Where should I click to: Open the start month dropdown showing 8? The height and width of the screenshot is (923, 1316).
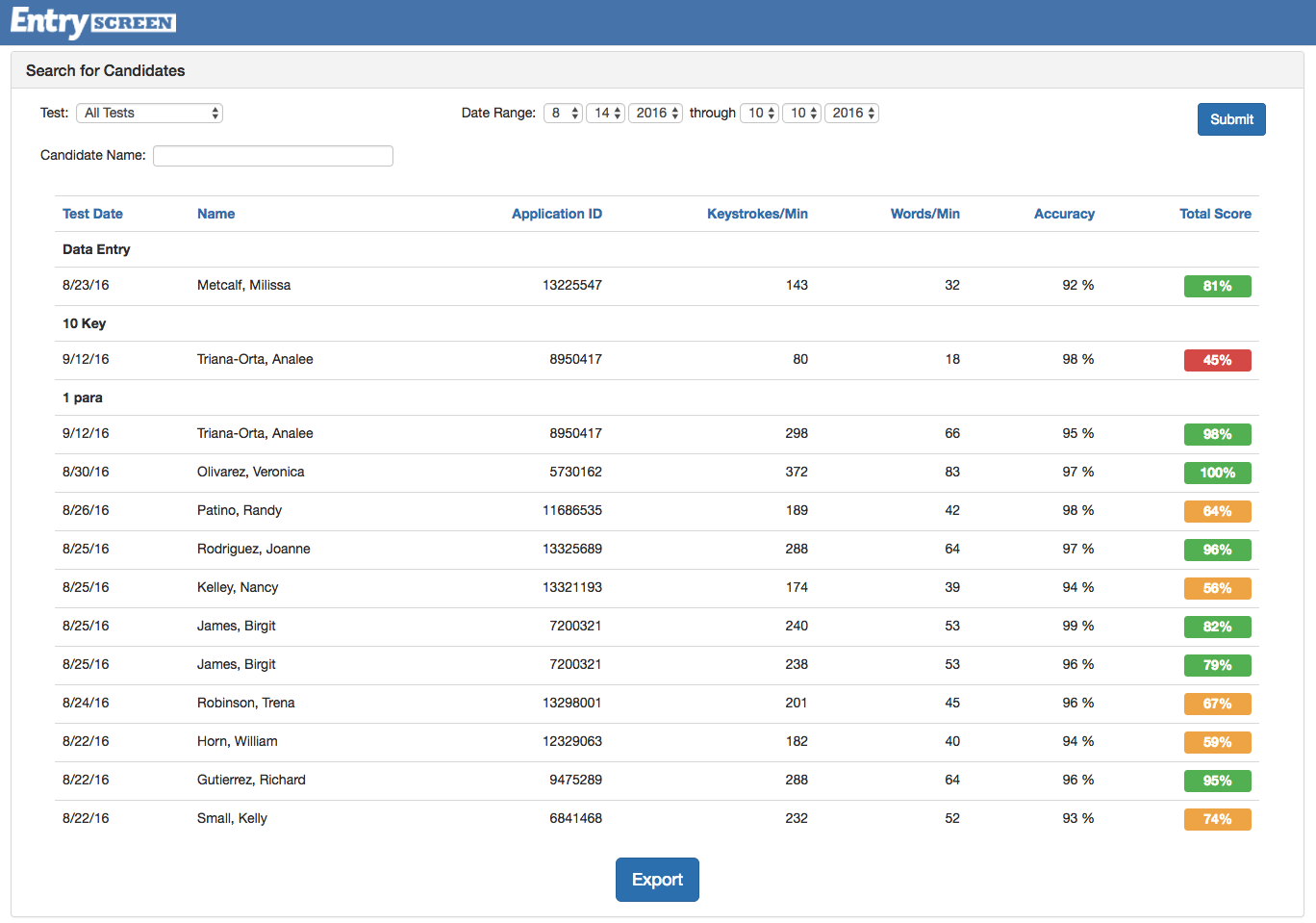point(563,113)
